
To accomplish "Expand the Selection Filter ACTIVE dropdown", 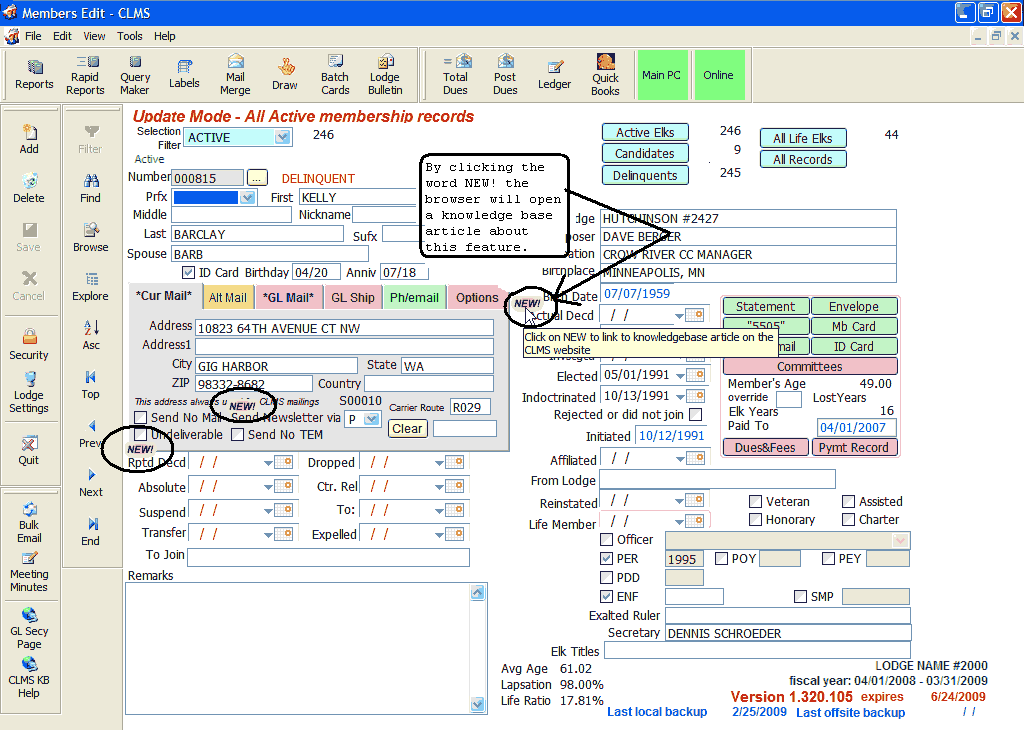I will click(x=282, y=137).
